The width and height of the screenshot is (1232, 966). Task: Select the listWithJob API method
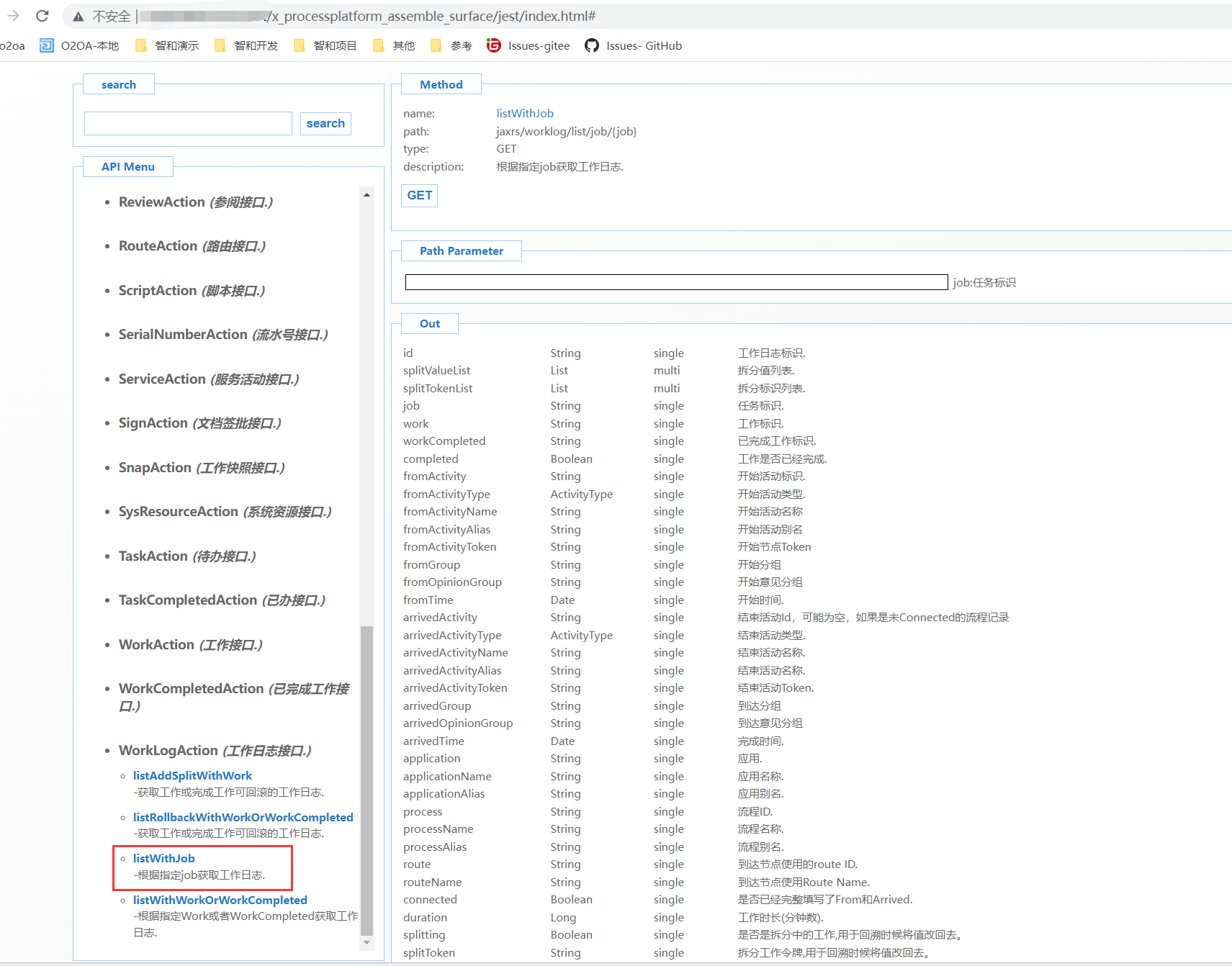pos(164,859)
